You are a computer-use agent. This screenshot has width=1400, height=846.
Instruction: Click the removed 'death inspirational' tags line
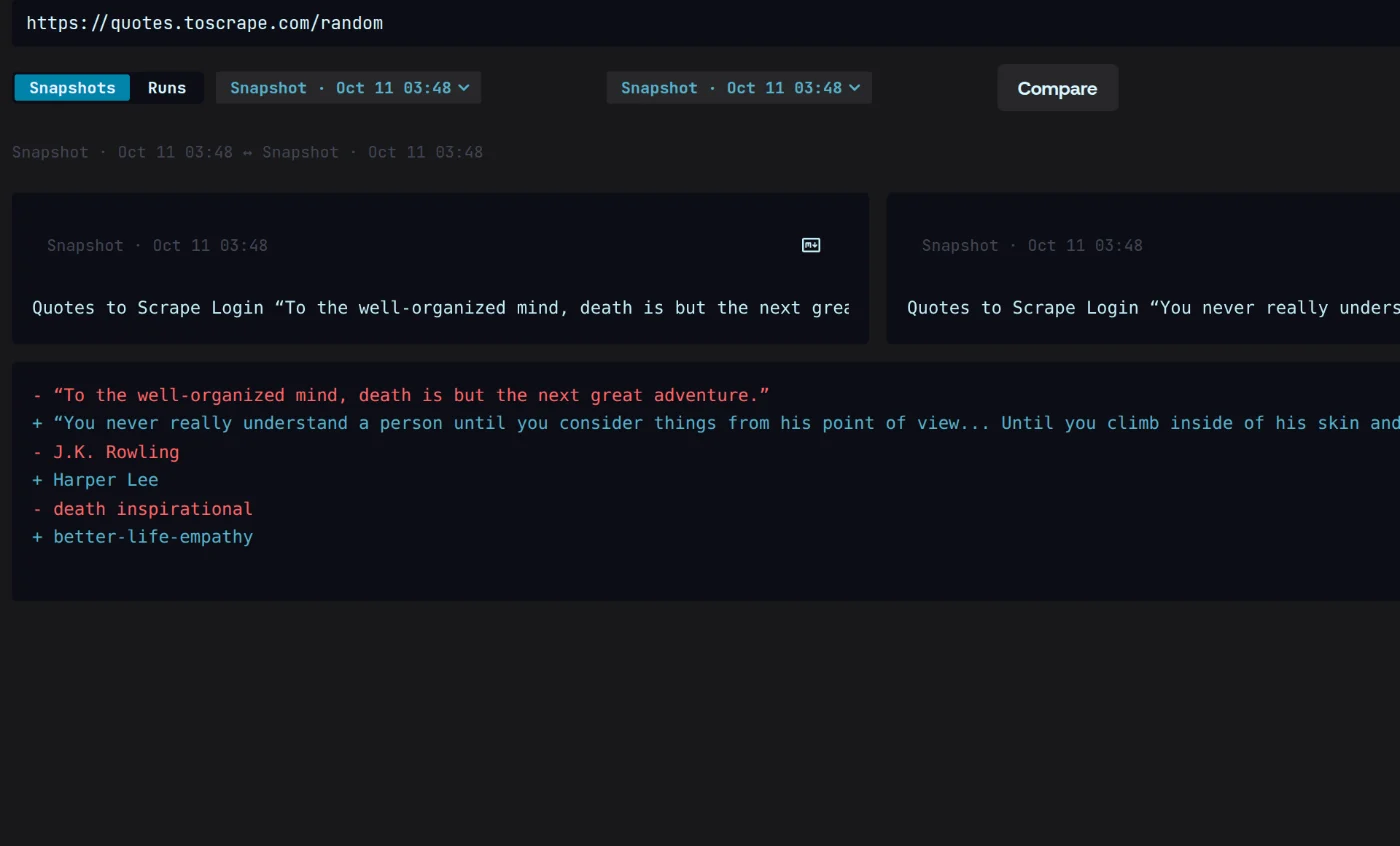142,509
